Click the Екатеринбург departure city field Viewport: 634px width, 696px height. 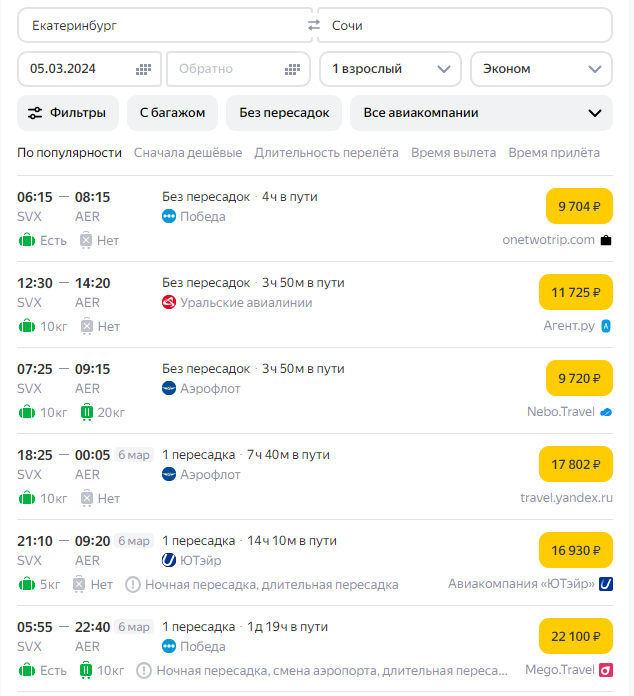(x=160, y=25)
